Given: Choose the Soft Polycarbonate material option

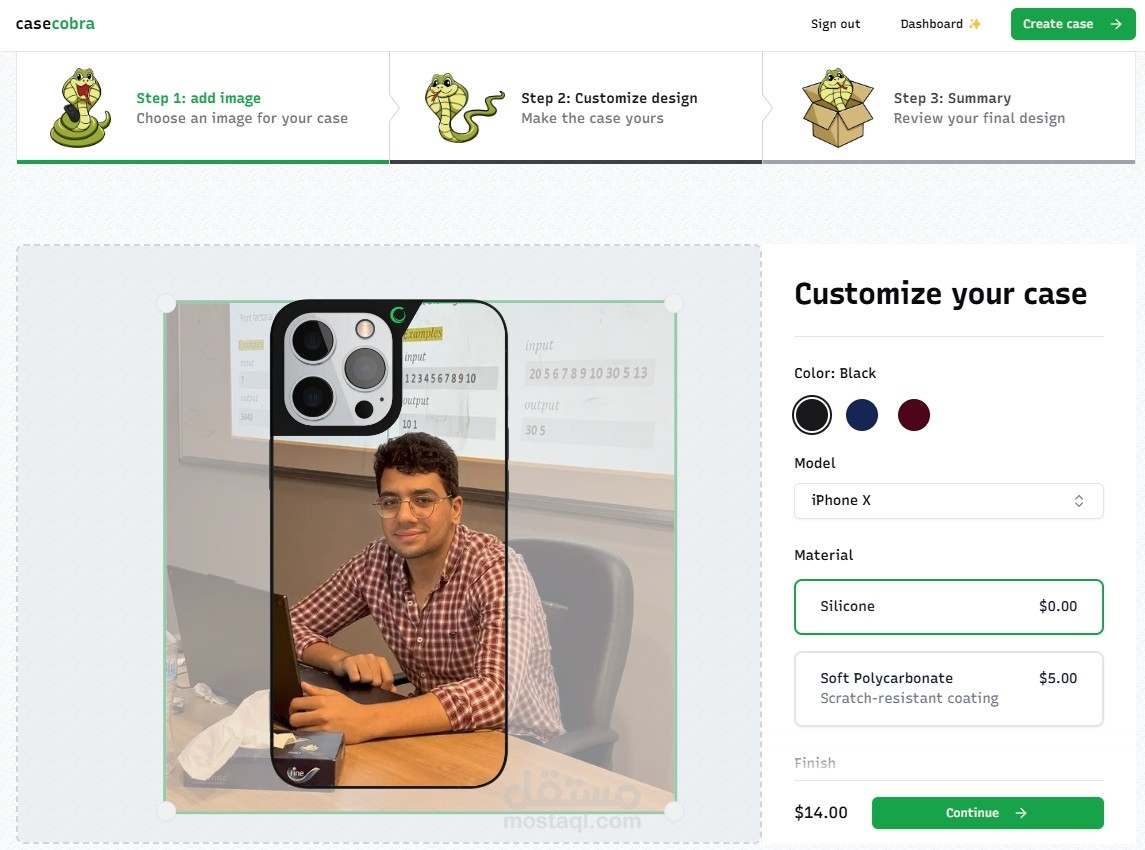Looking at the screenshot, I should [949, 689].
